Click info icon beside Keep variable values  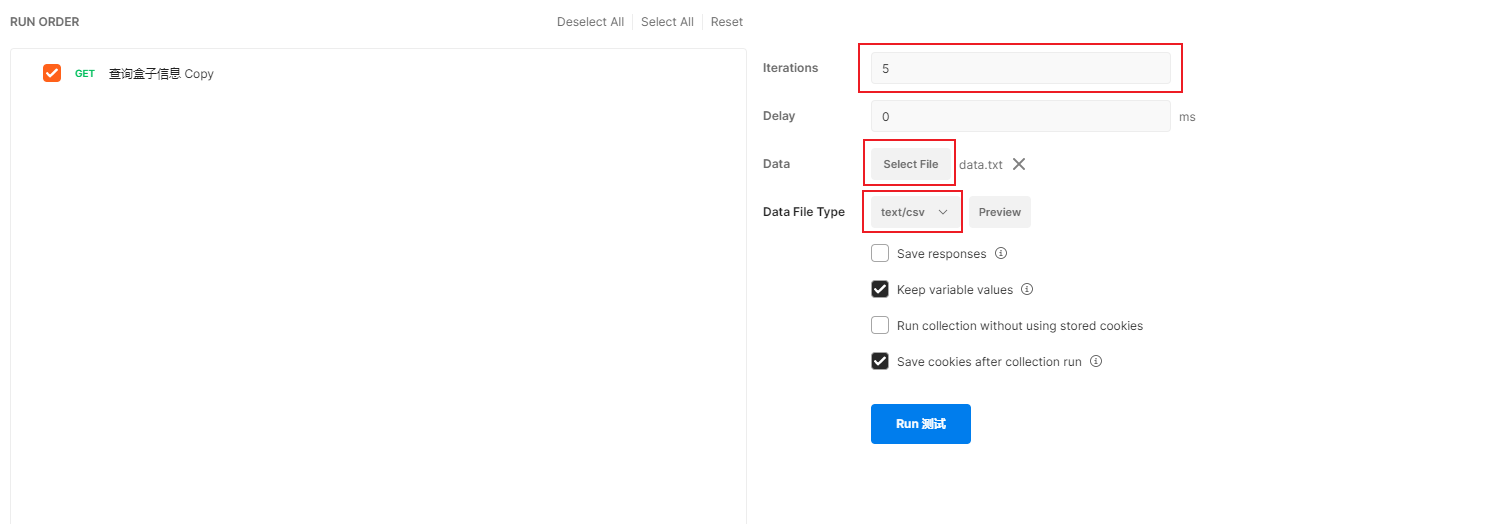coord(1027,290)
